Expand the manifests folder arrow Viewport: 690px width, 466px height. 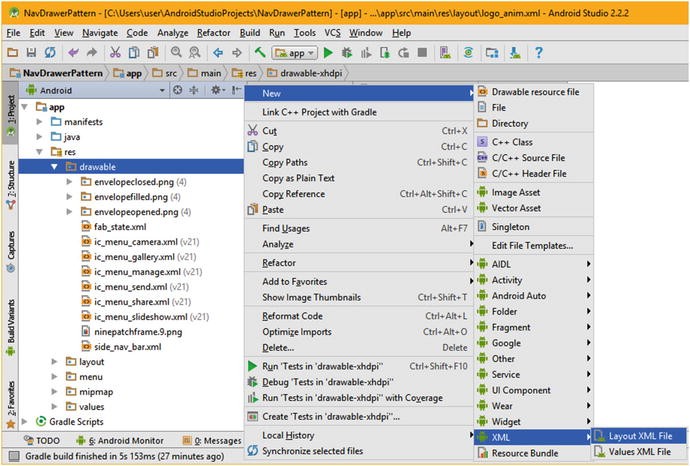point(40,122)
